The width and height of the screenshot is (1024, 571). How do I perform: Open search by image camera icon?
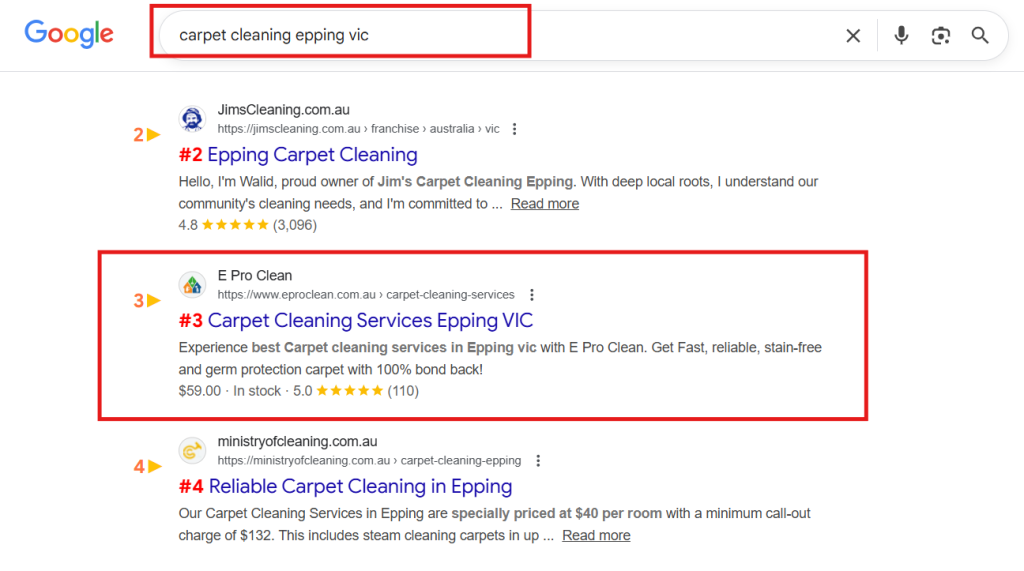pyautogui.click(x=940, y=36)
